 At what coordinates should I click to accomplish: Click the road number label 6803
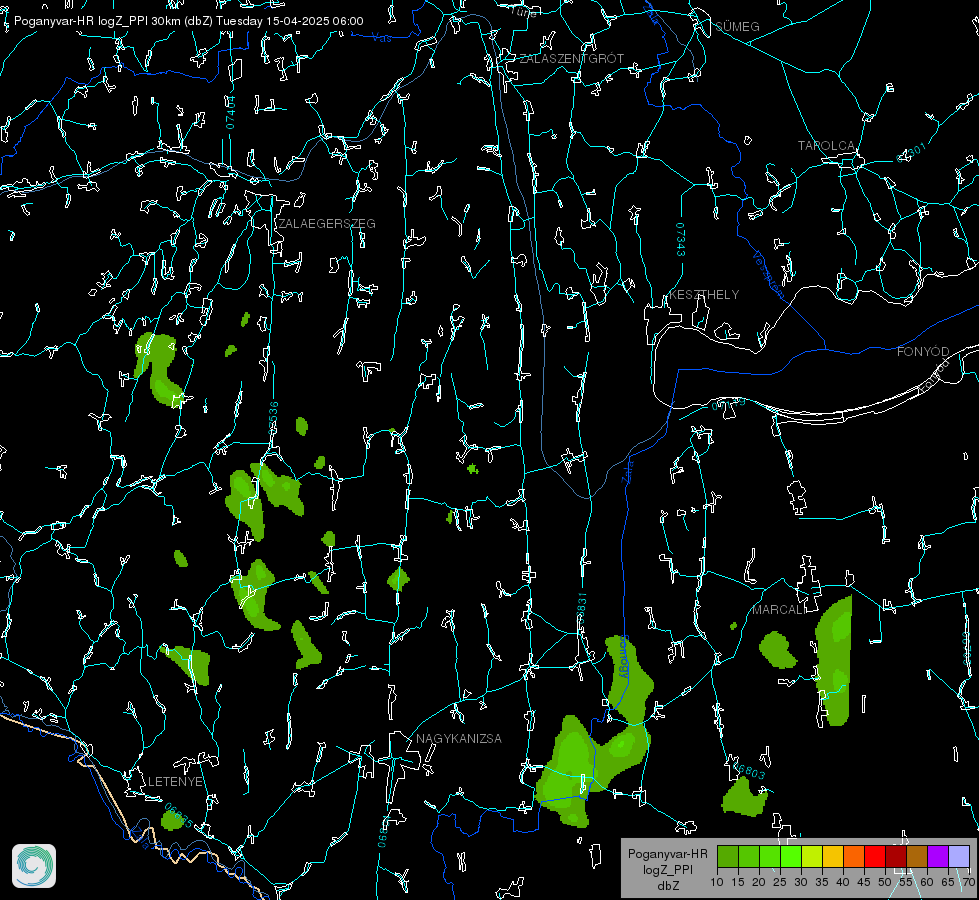coord(749,771)
